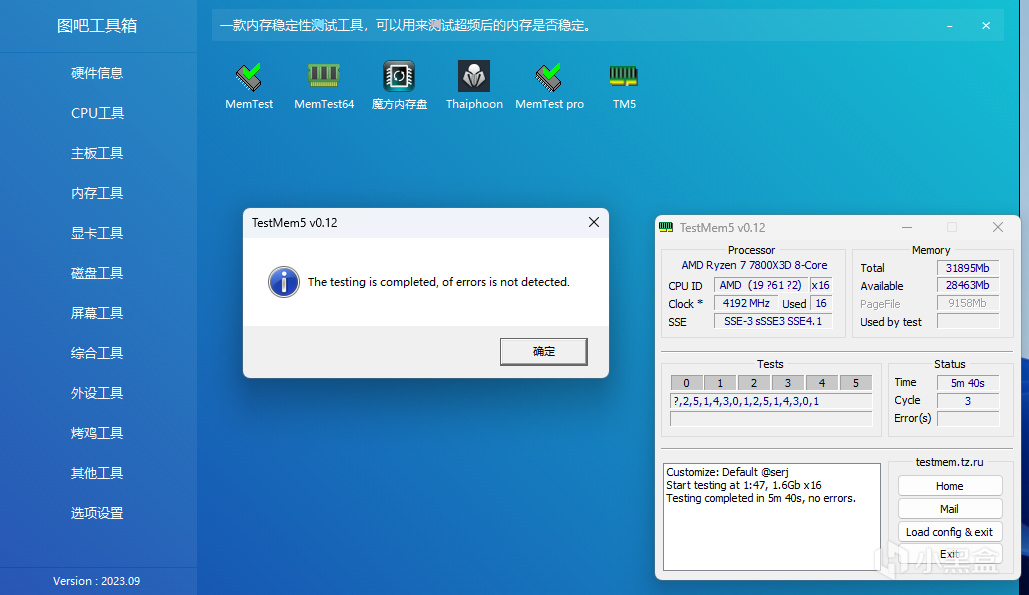Click the Total memory 31895Mb value
Screen dimensions: 1029x595
(x=968, y=268)
